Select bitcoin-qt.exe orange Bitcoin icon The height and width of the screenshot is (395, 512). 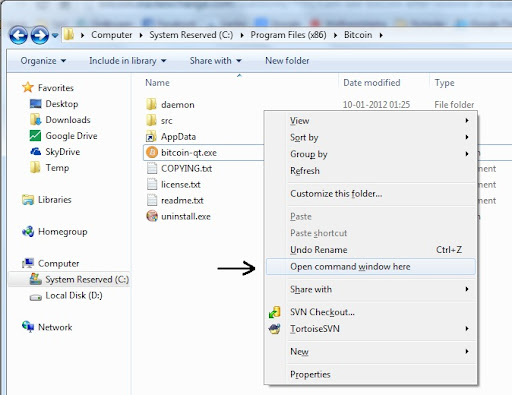pyautogui.click(x=152, y=152)
